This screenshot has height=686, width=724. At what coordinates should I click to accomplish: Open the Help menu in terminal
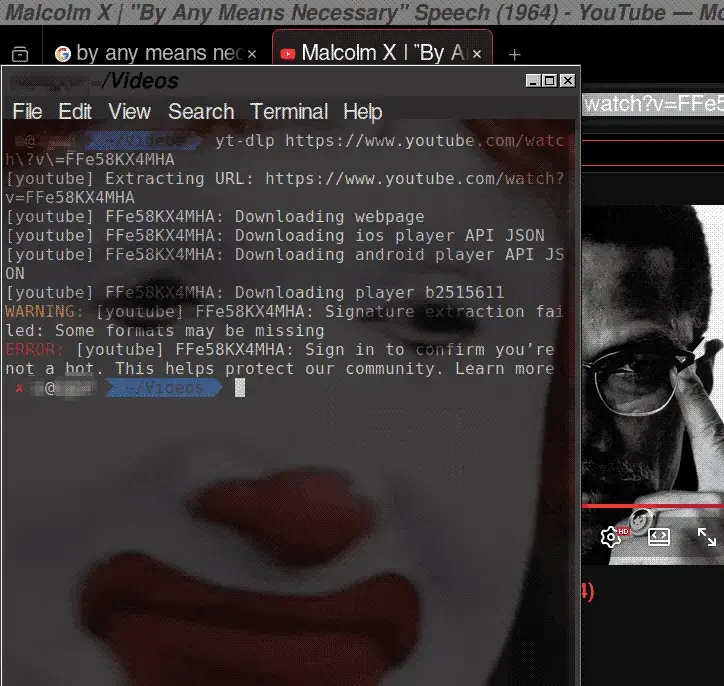pos(362,112)
